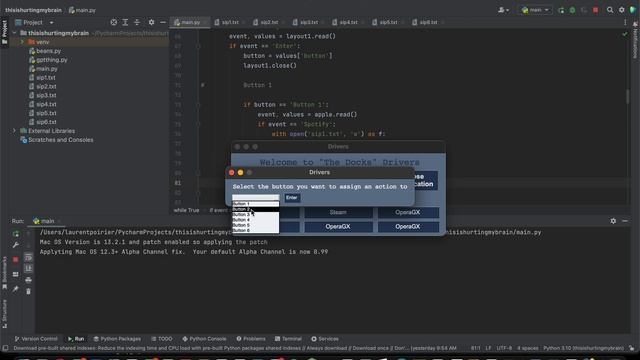Open the Notifications side panel

point(636,41)
